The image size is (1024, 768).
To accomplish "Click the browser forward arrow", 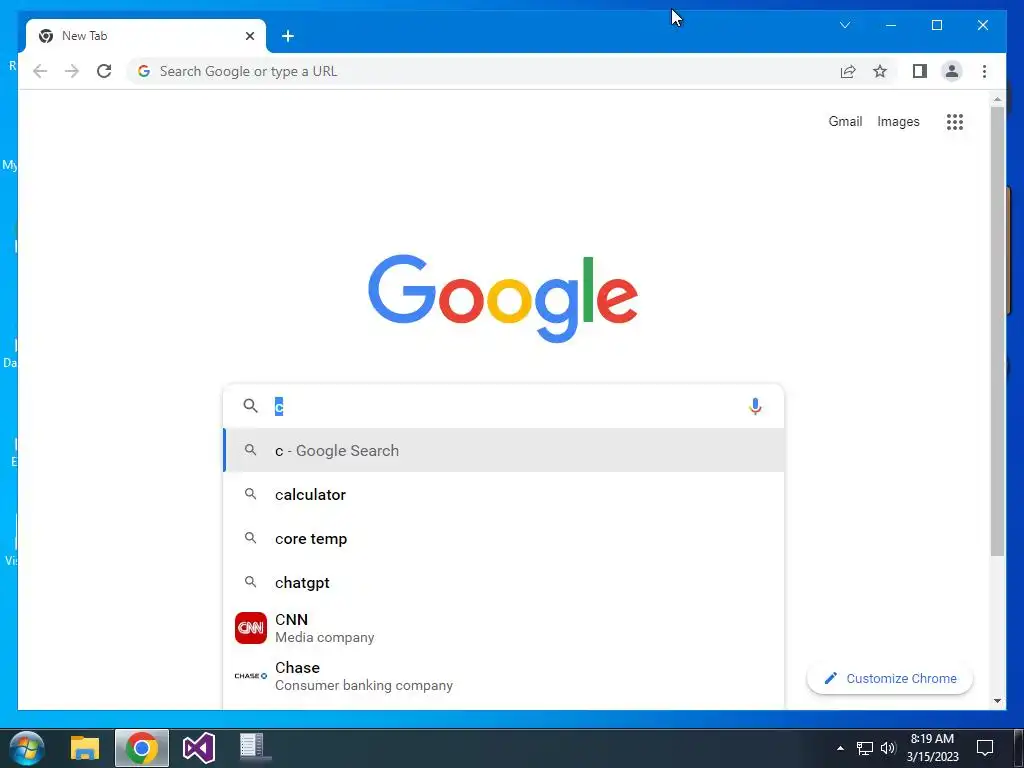I will click(x=72, y=71).
